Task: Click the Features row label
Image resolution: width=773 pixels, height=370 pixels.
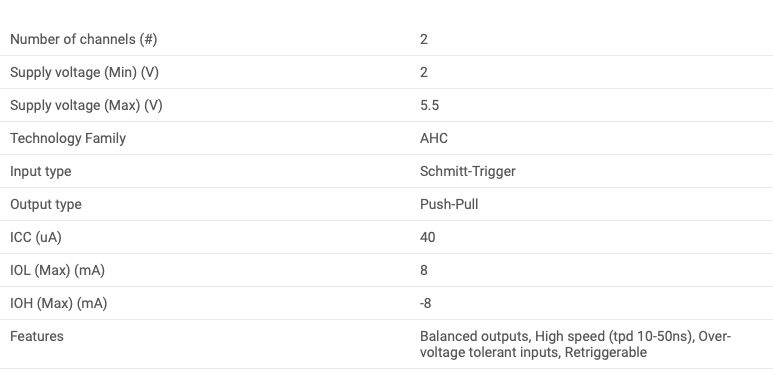Action: coord(36,336)
